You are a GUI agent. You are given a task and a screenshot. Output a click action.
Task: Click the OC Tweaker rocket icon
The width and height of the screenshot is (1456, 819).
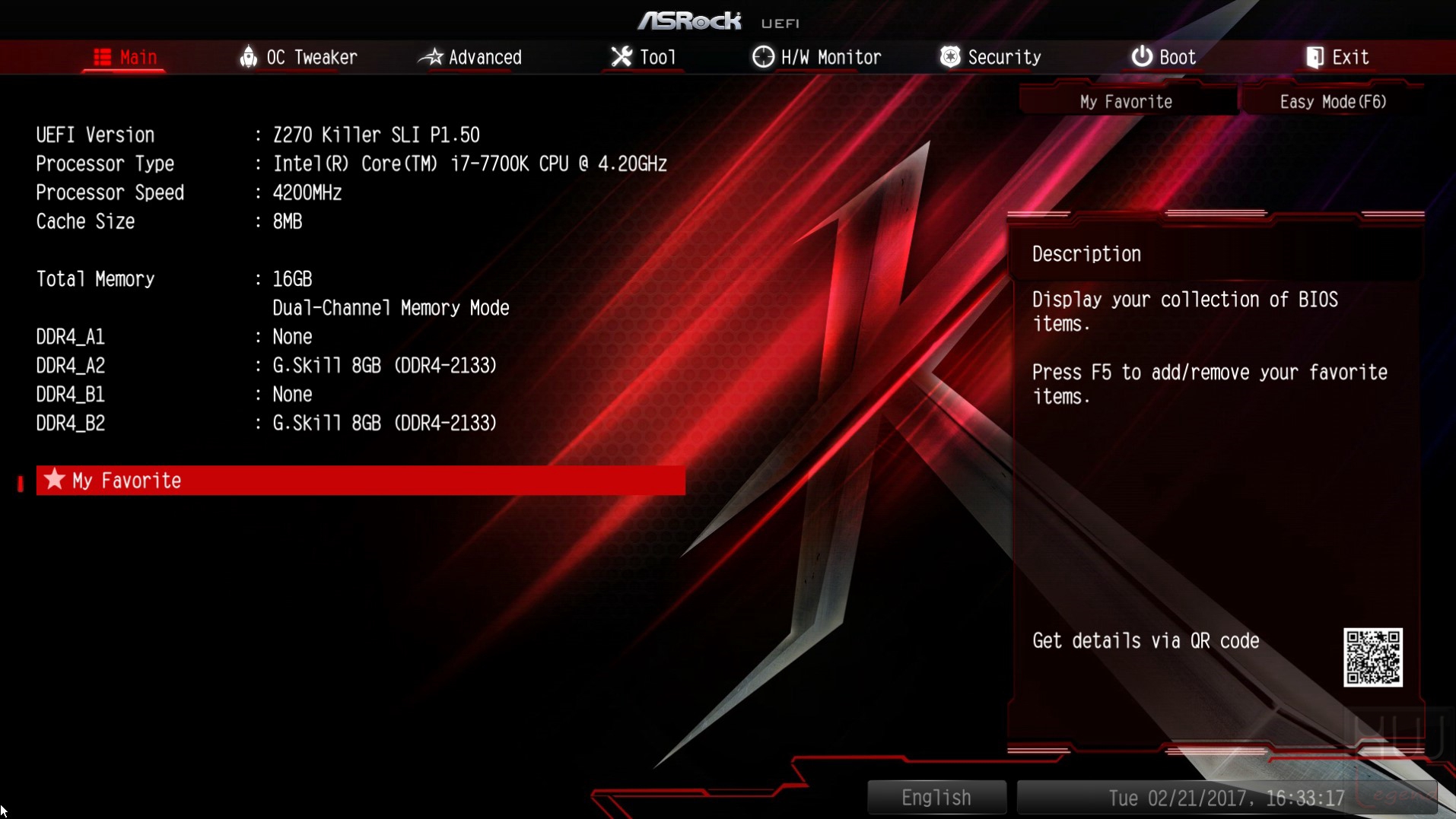coord(248,57)
